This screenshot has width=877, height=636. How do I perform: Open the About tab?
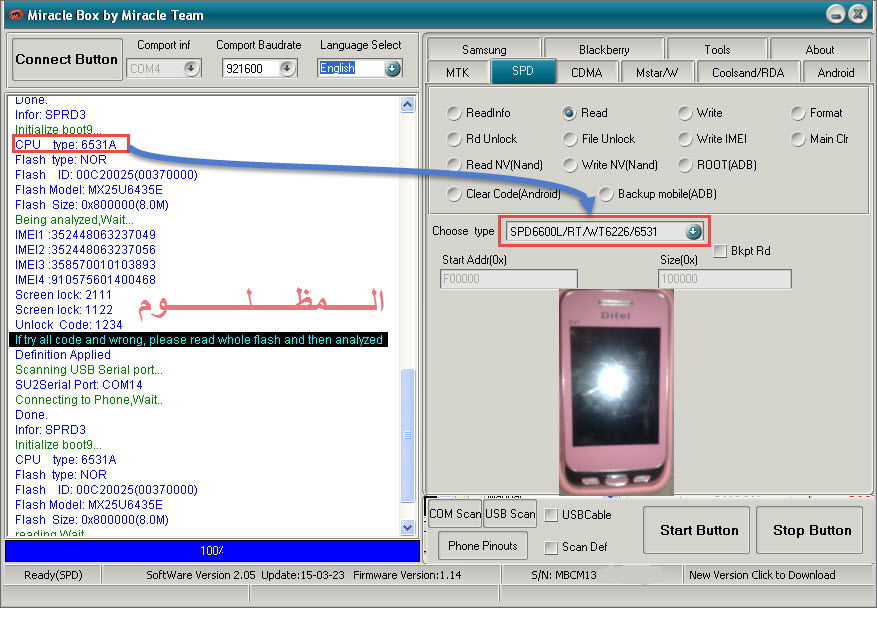tap(819, 49)
